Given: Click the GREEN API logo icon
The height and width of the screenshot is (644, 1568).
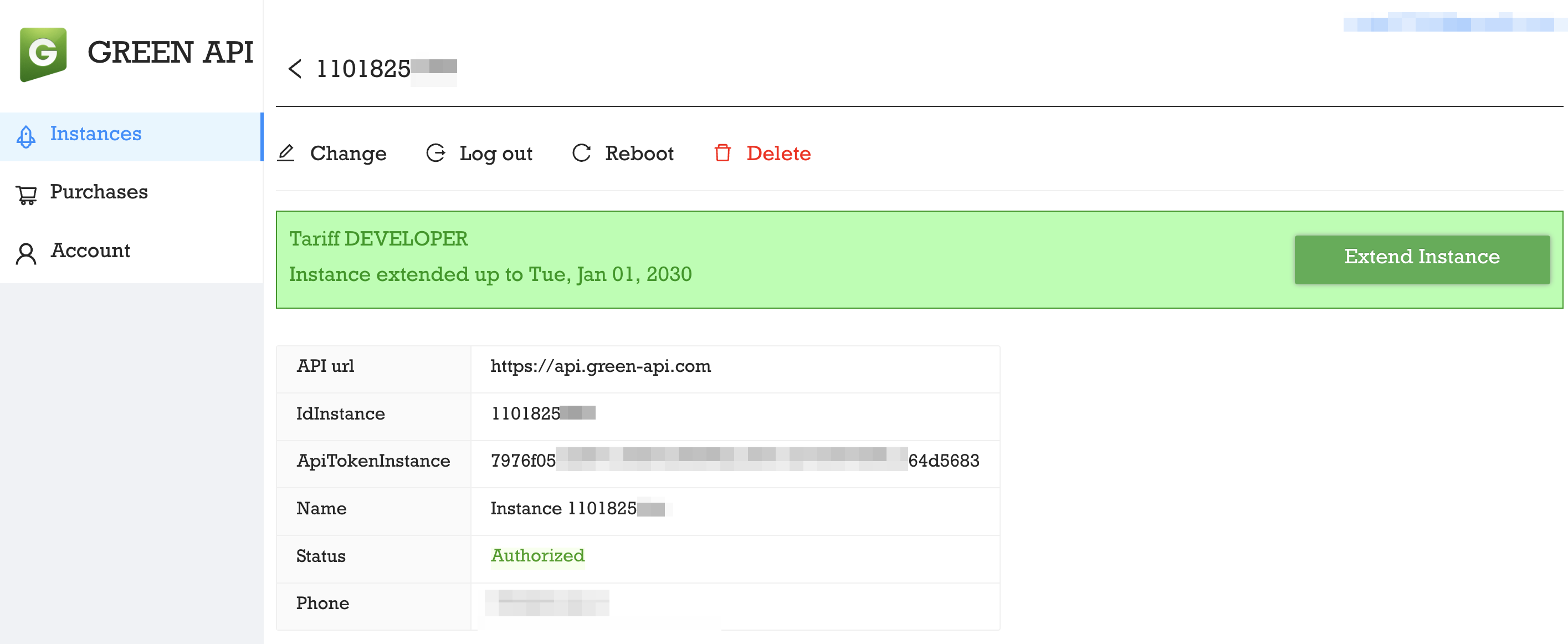Looking at the screenshot, I should pyautogui.click(x=43, y=54).
